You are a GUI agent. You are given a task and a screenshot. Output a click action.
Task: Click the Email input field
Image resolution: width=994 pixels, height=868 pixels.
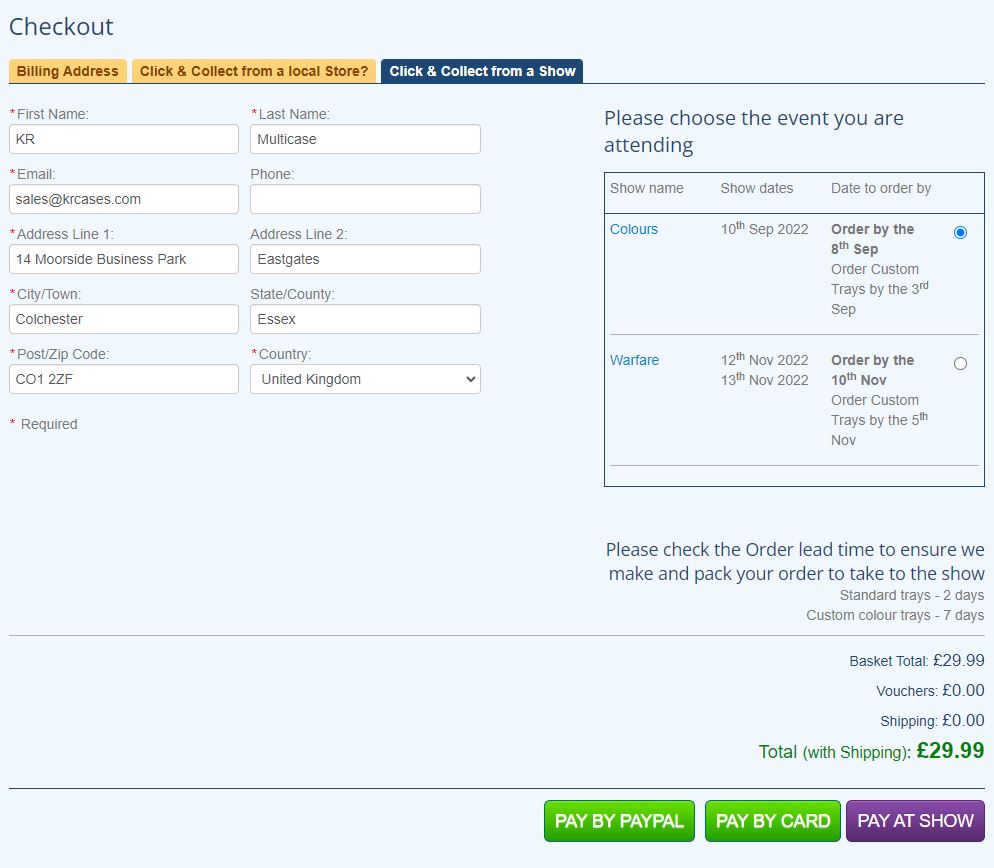tap(124, 199)
